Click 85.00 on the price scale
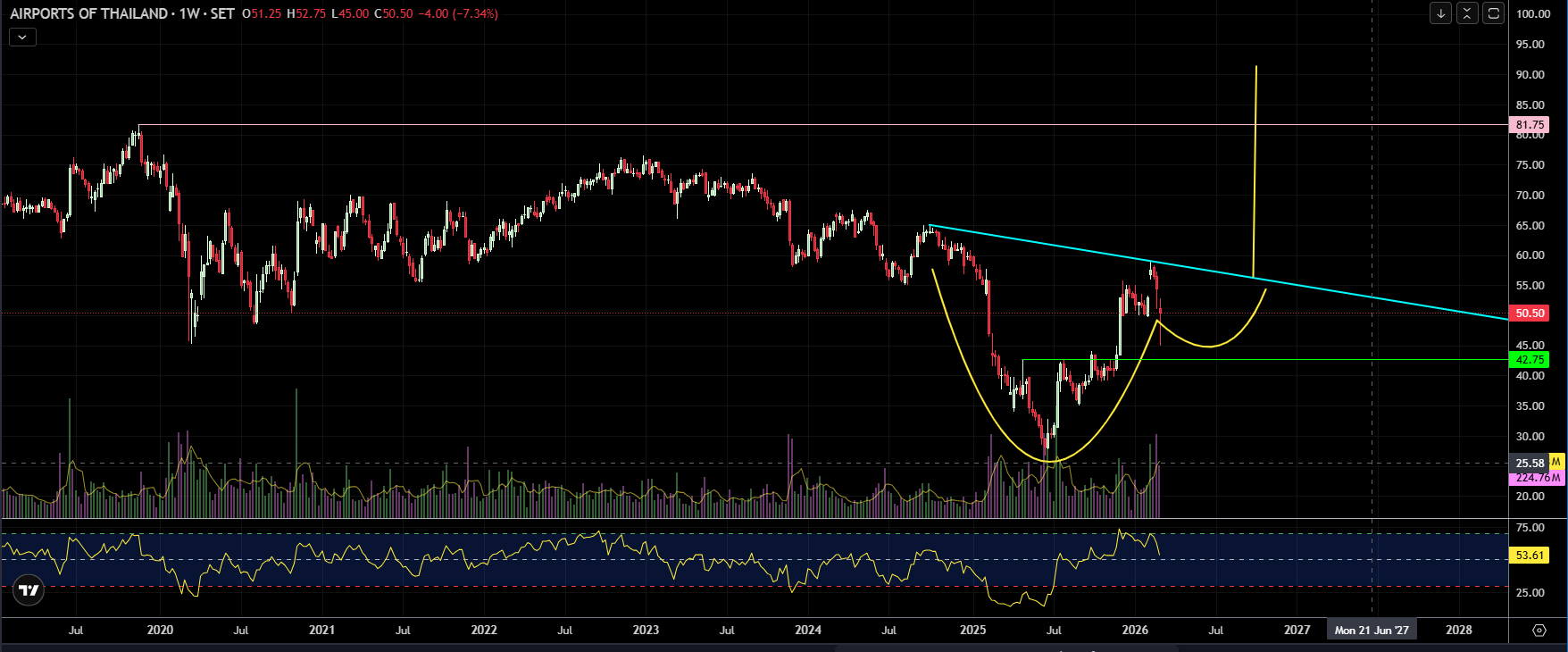 coord(1530,105)
